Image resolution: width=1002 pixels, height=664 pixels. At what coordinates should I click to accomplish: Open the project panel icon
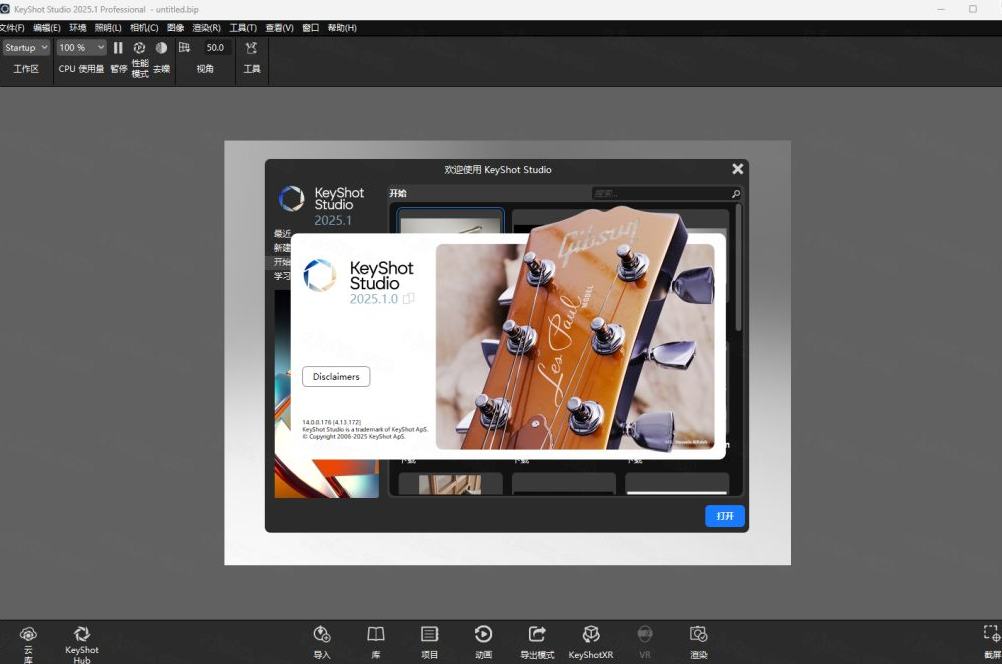coord(429,634)
